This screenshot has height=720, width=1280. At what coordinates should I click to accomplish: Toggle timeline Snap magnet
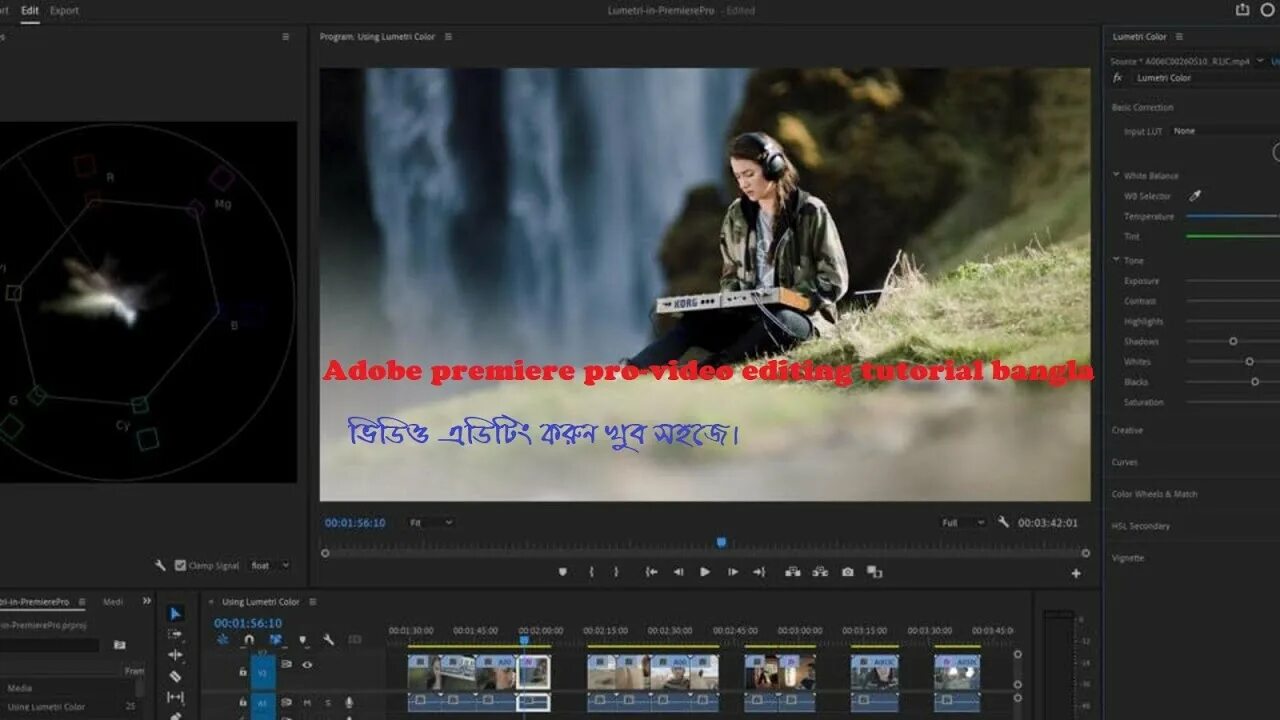pyautogui.click(x=249, y=640)
